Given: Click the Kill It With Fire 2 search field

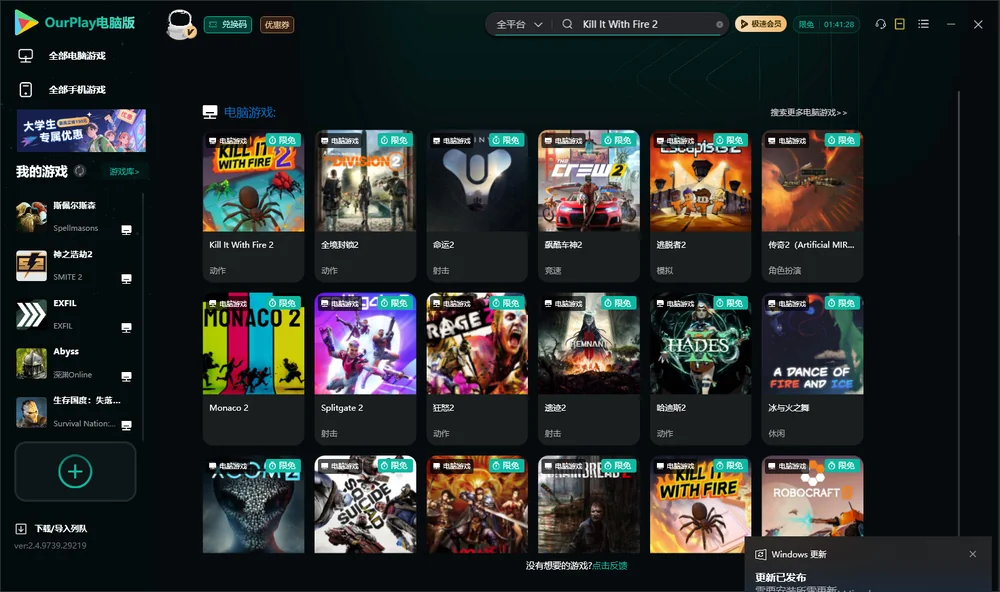Looking at the screenshot, I should coord(644,24).
